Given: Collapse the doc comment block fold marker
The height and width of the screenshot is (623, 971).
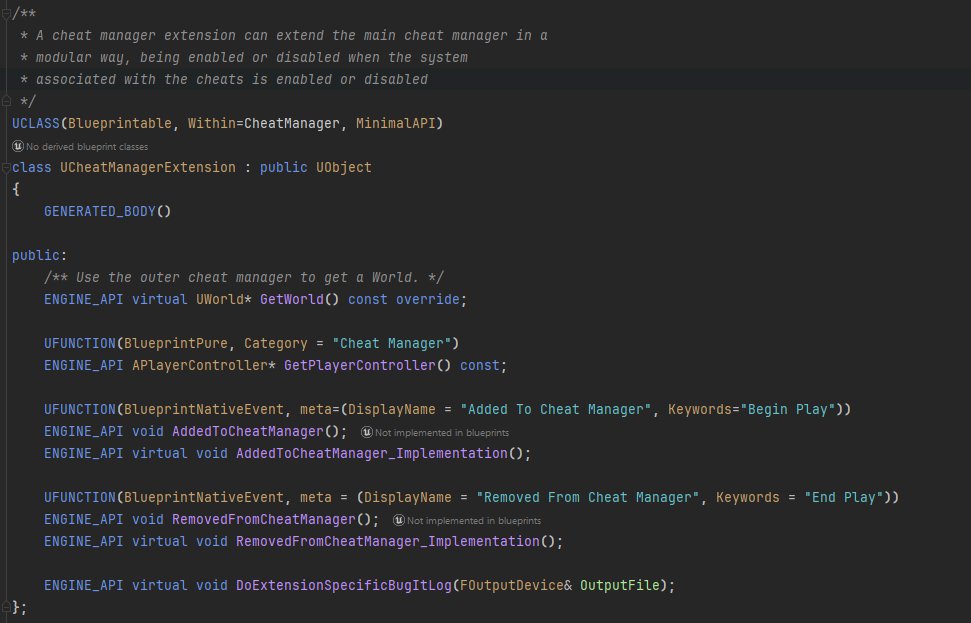Looking at the screenshot, I should pyautogui.click(x=6, y=14).
